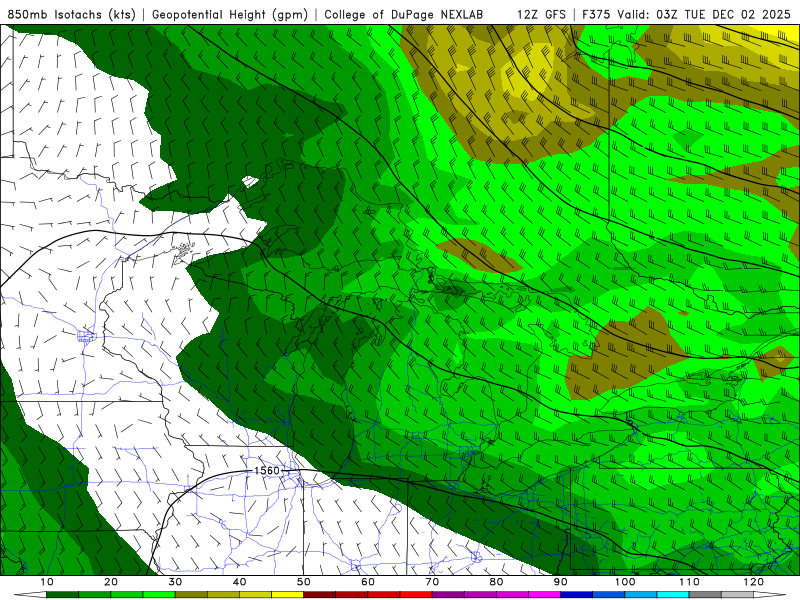The width and height of the screenshot is (800, 600).
Task: Click the 120 label on the color scale
Action: [754, 582]
